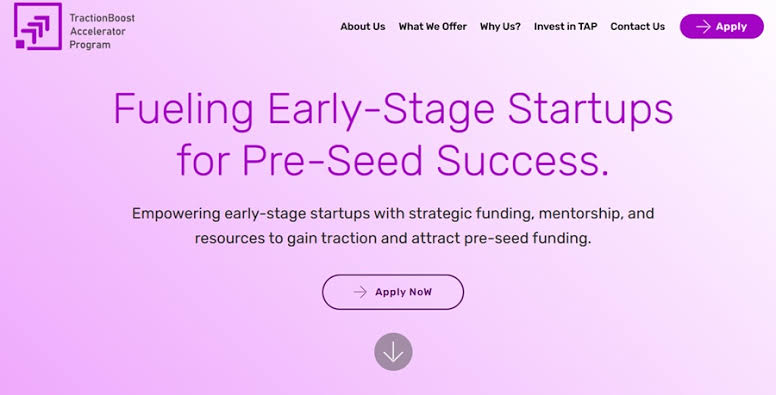Image resolution: width=776 pixels, height=395 pixels.
Task: Click the Apply NoW text label
Action: click(x=403, y=292)
